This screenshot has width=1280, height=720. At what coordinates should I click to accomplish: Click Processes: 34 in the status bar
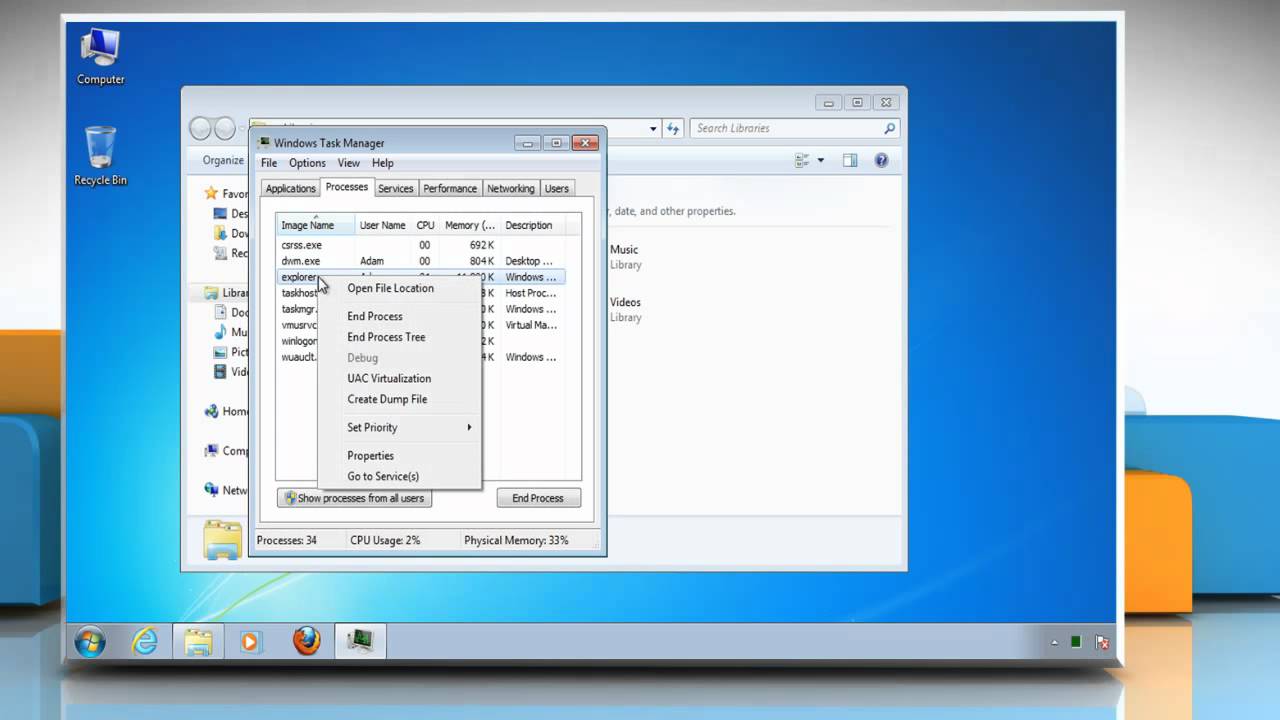pyautogui.click(x=287, y=540)
